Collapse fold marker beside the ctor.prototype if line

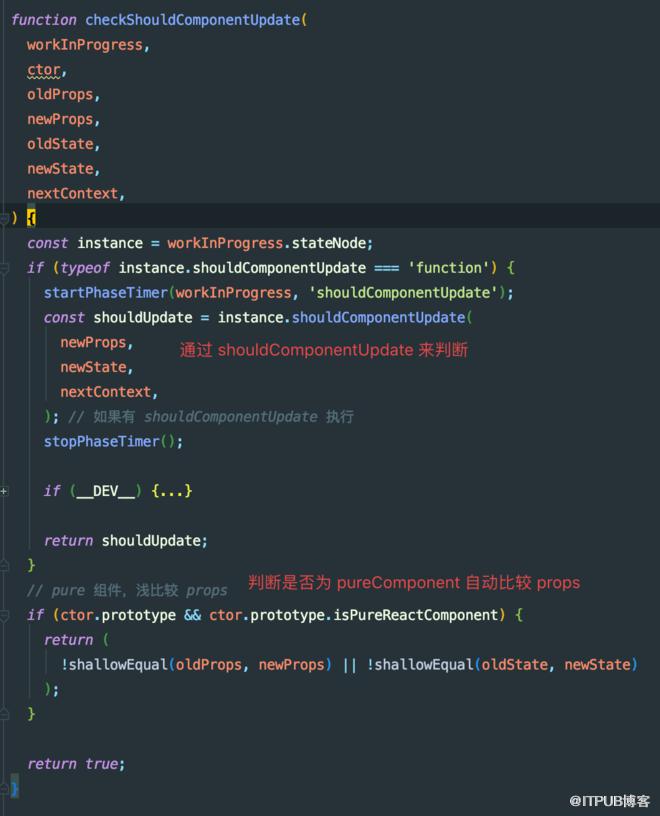4,616
